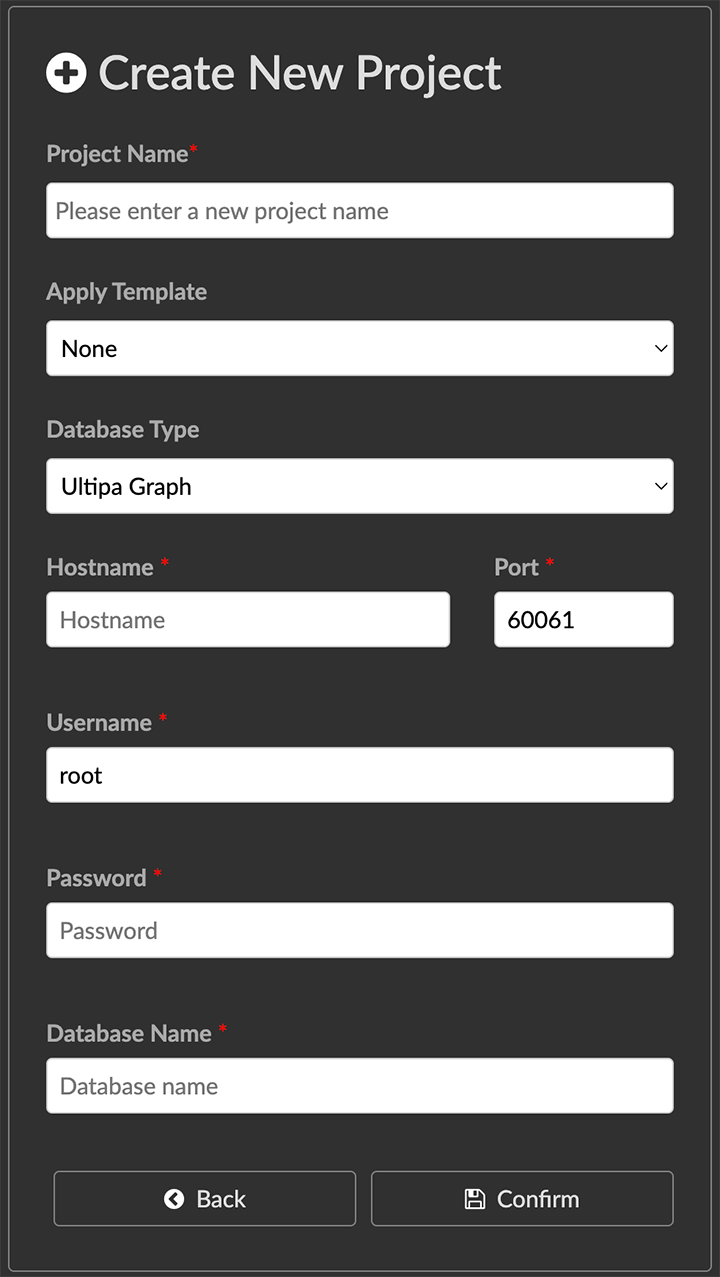Click the Username field containing root
720x1277 pixels.
click(x=359, y=775)
